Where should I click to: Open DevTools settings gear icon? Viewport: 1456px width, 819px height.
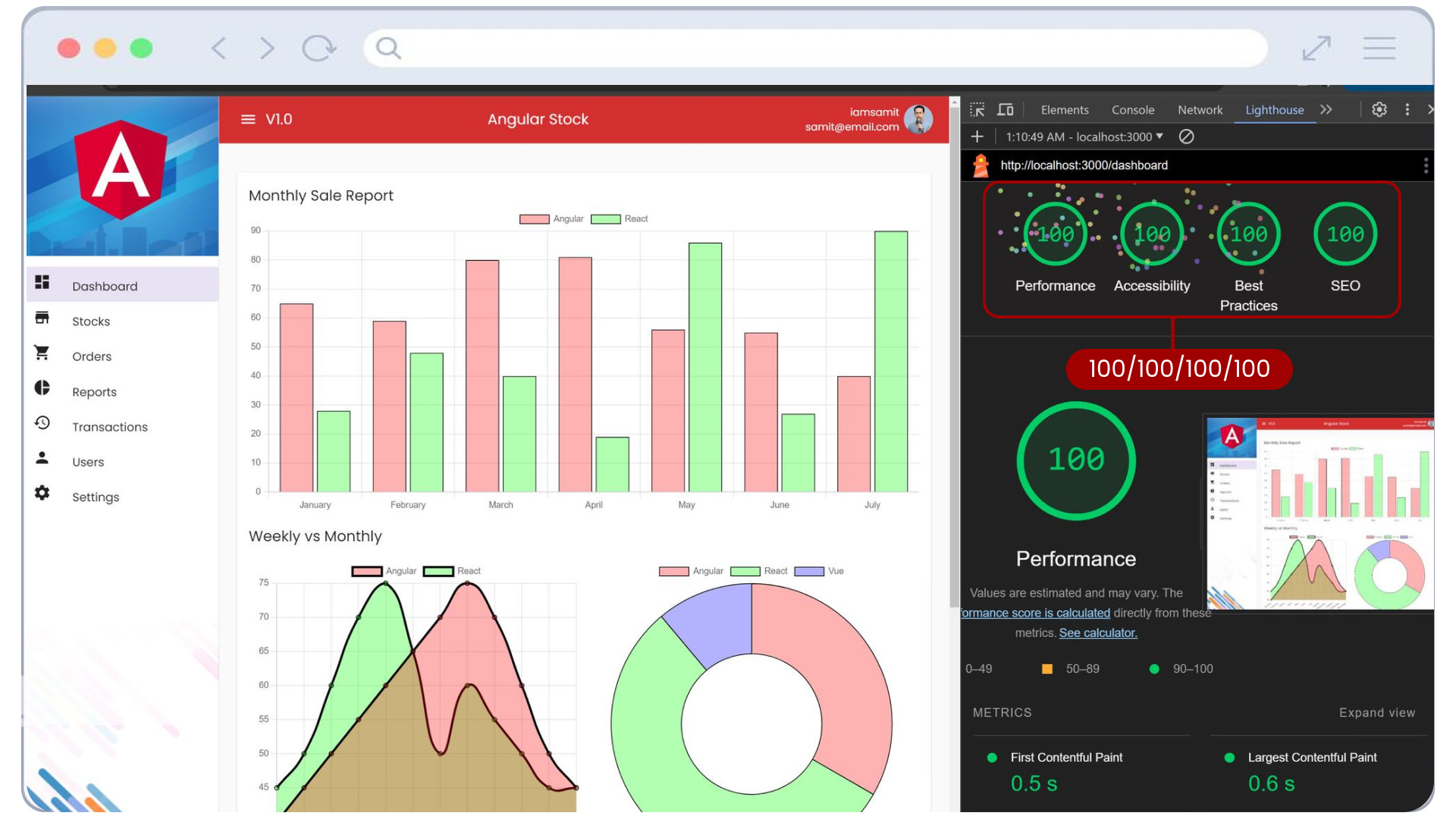tap(1379, 110)
